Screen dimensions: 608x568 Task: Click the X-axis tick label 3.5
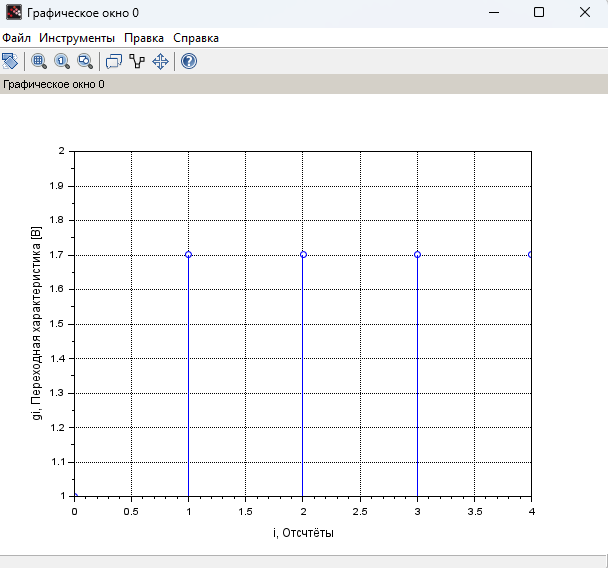click(x=475, y=512)
